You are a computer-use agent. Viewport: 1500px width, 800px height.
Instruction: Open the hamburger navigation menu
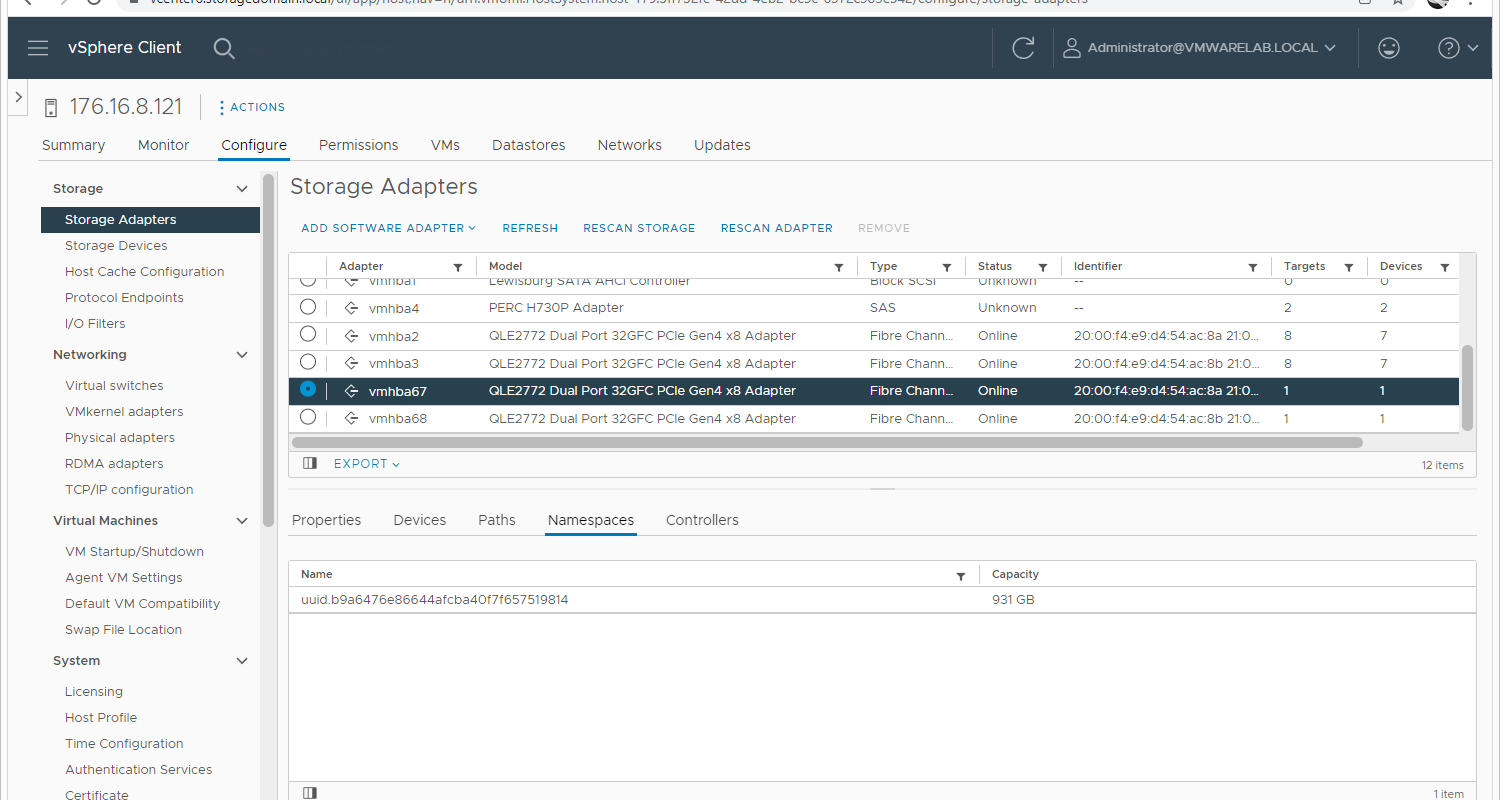pyautogui.click(x=38, y=48)
